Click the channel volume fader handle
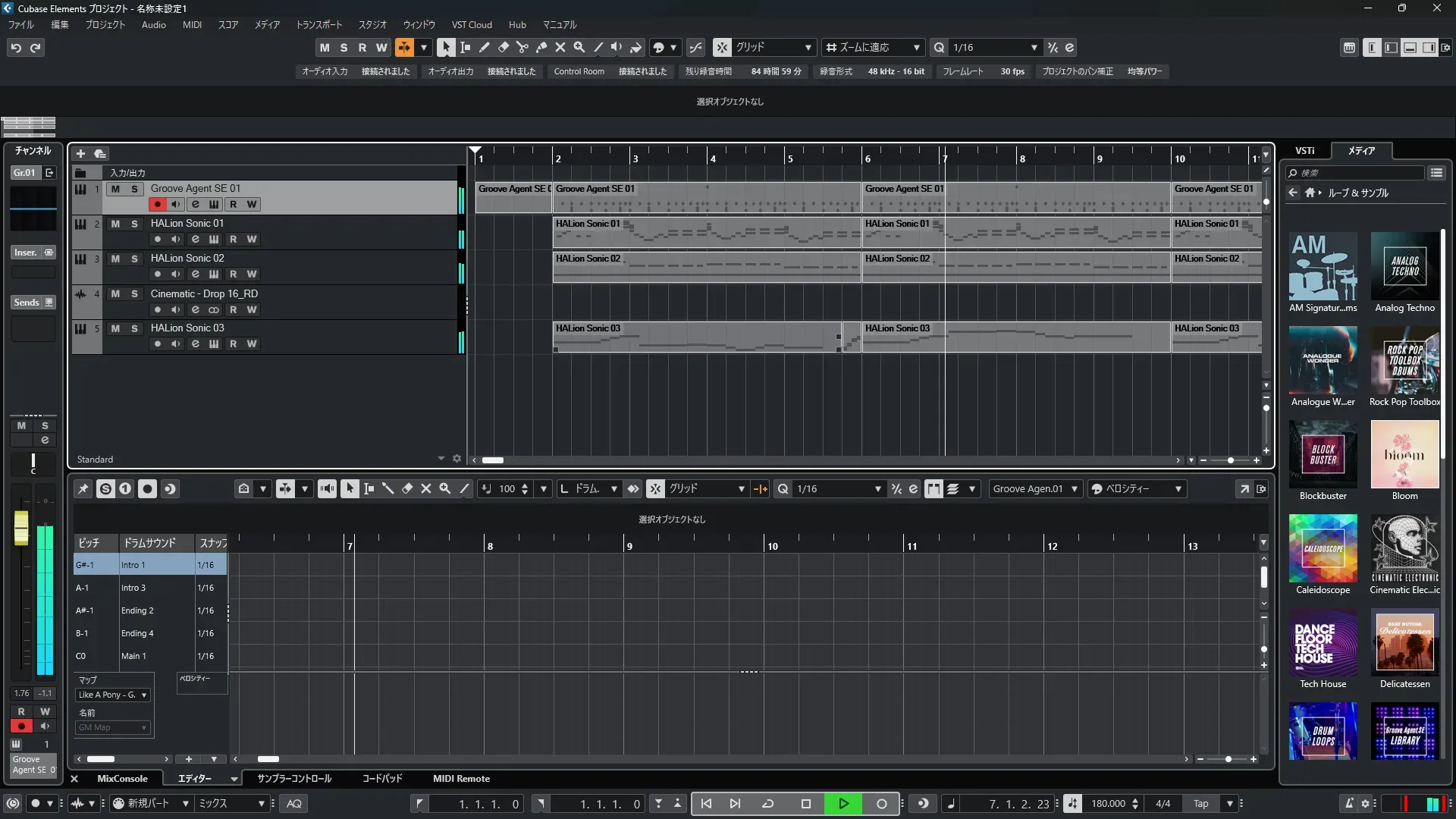This screenshot has width=1456, height=819. (x=21, y=526)
